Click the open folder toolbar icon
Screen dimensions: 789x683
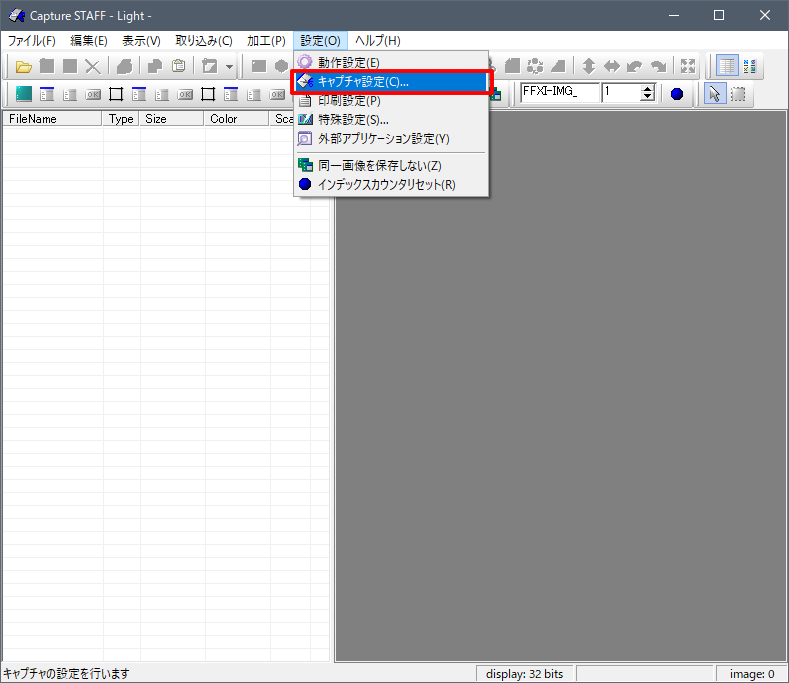pos(23,66)
